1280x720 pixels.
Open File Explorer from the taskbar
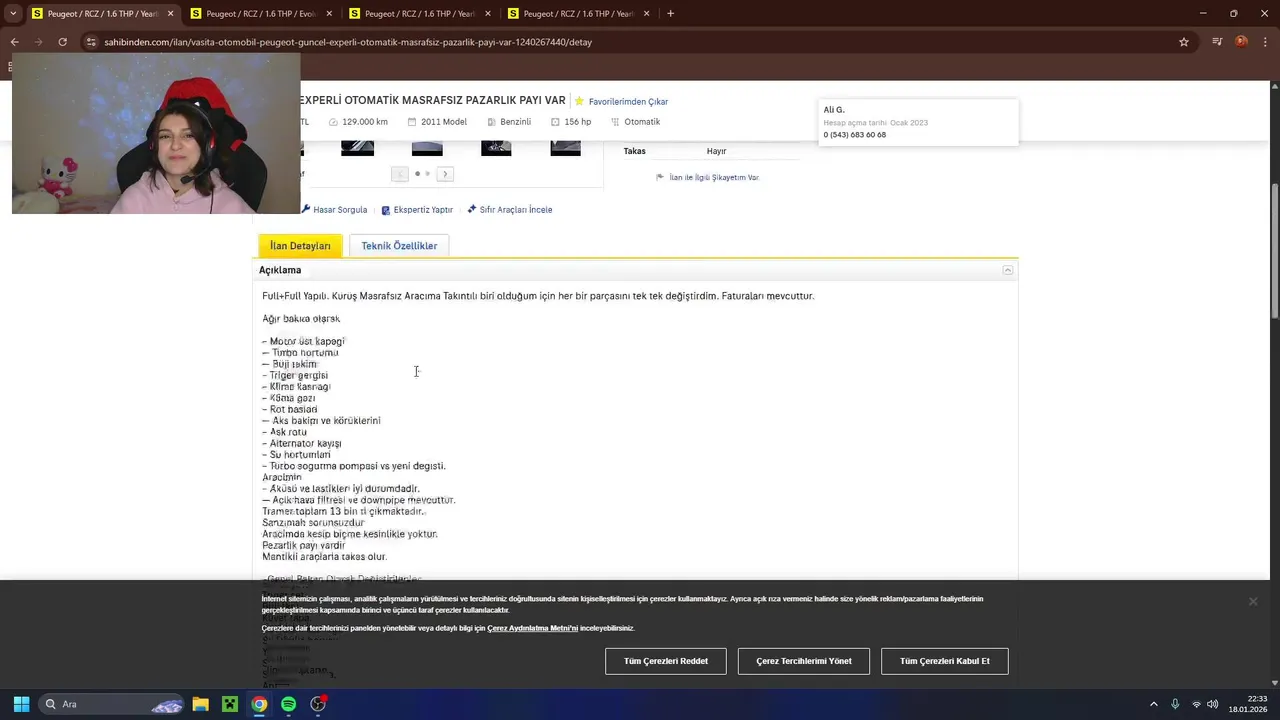tap(200, 704)
